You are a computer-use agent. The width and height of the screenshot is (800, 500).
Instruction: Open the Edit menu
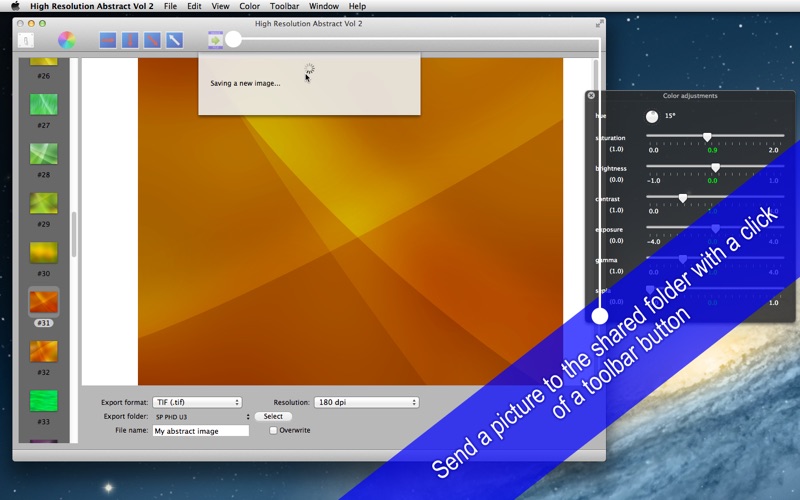(x=194, y=6)
